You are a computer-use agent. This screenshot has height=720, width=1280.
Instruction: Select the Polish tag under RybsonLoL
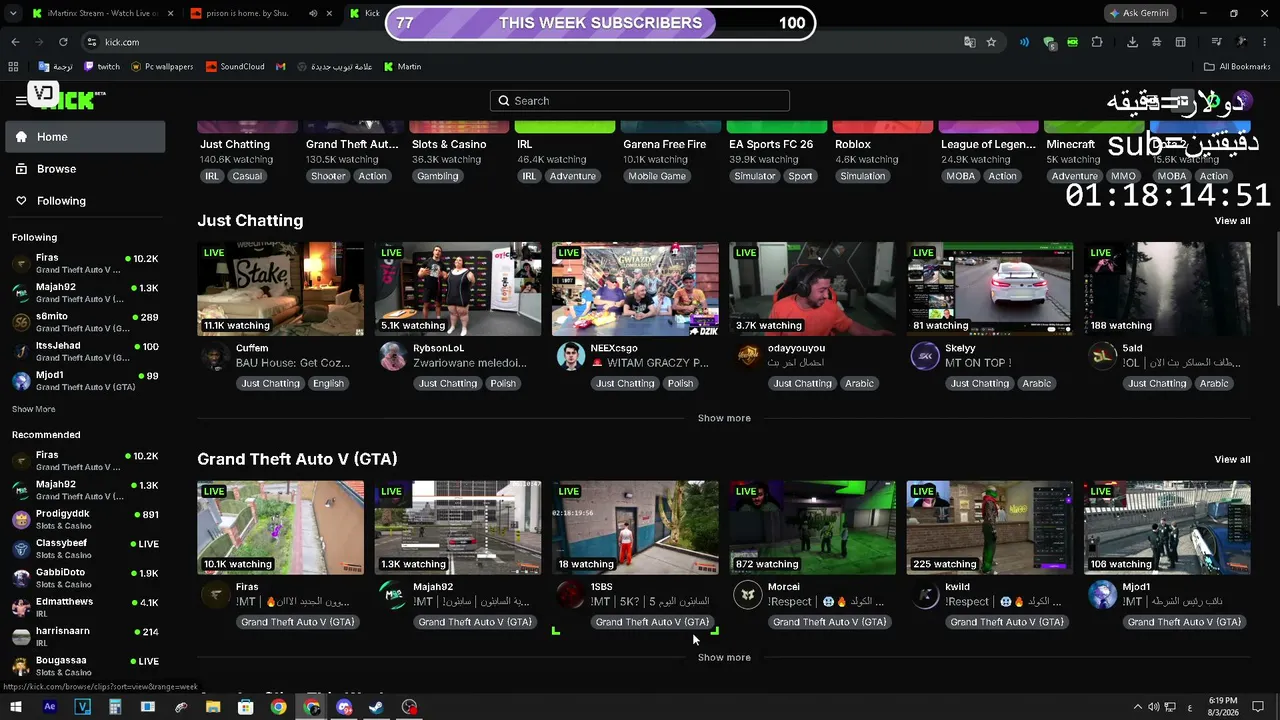[x=503, y=384]
